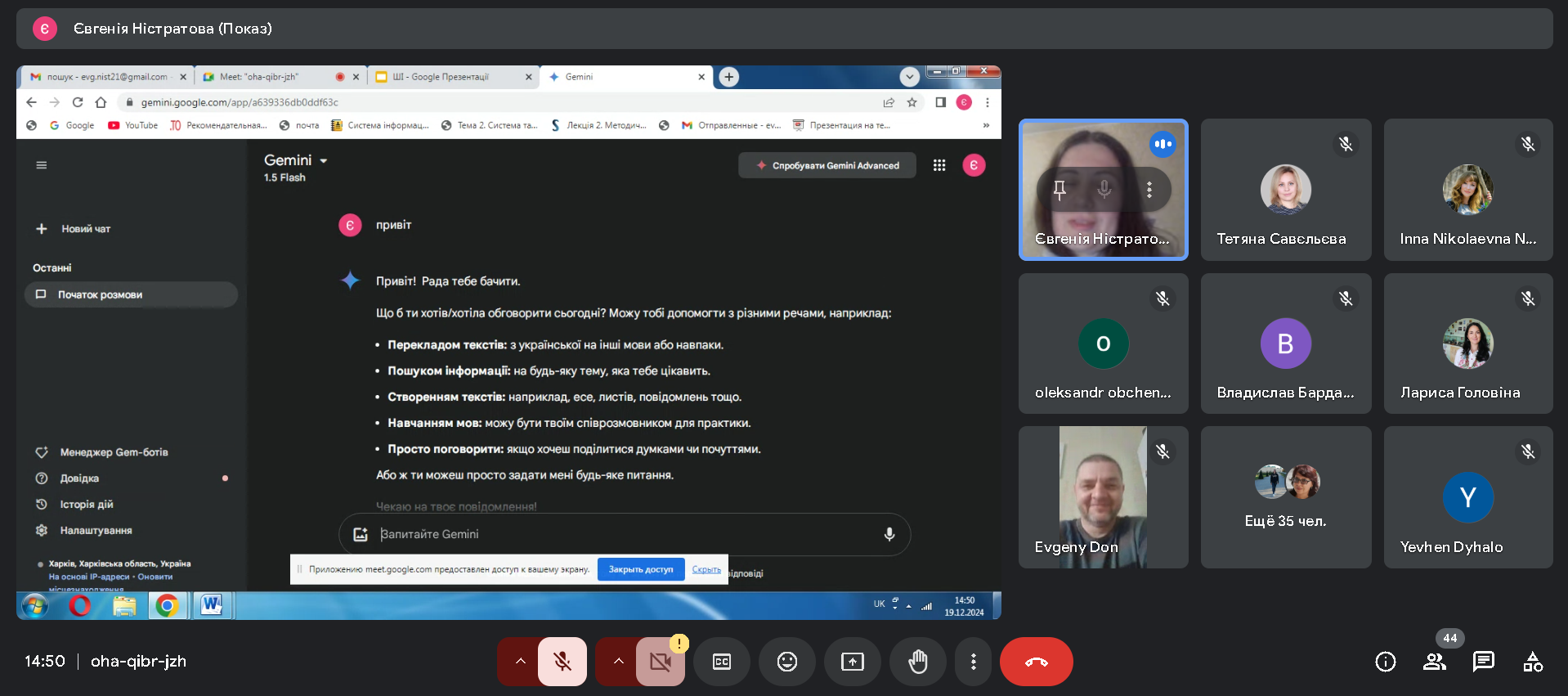Start a new Gemini chat (Новий чат)
This screenshot has height=696, width=1568.
click(x=74, y=229)
